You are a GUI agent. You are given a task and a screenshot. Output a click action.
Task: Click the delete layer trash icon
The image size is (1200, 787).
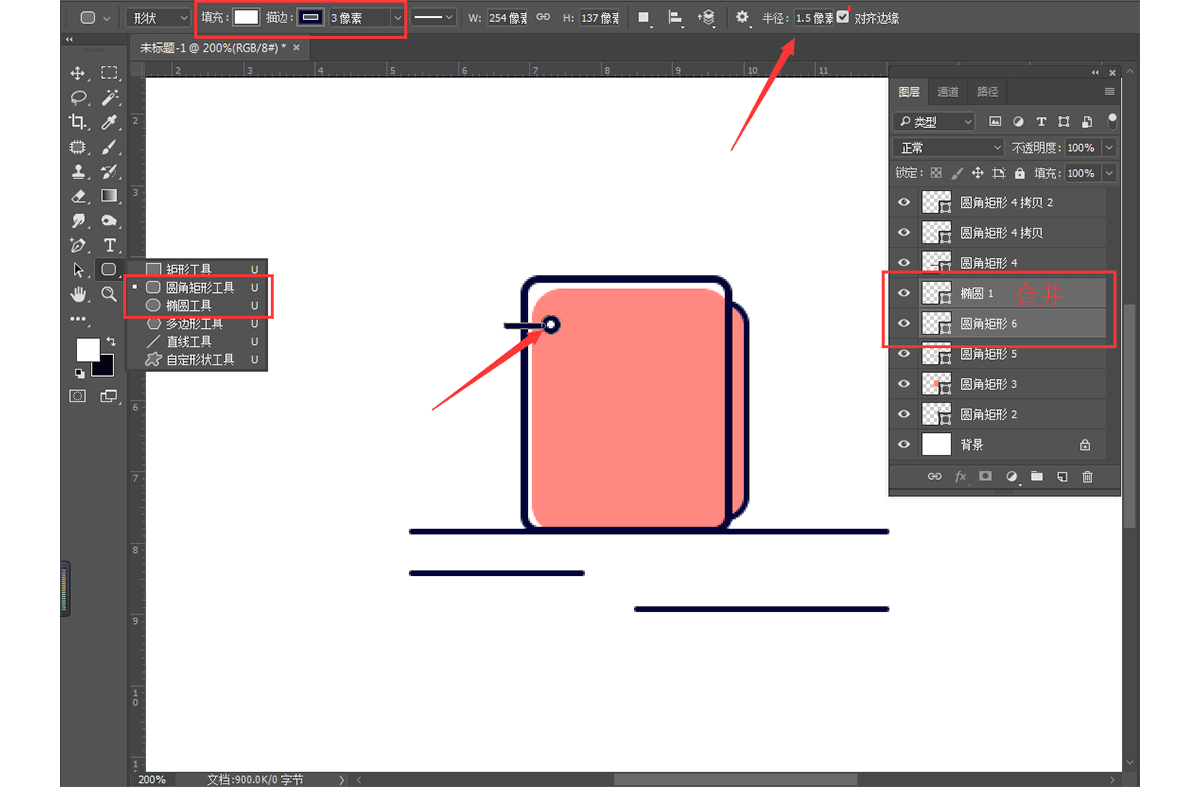click(1087, 477)
